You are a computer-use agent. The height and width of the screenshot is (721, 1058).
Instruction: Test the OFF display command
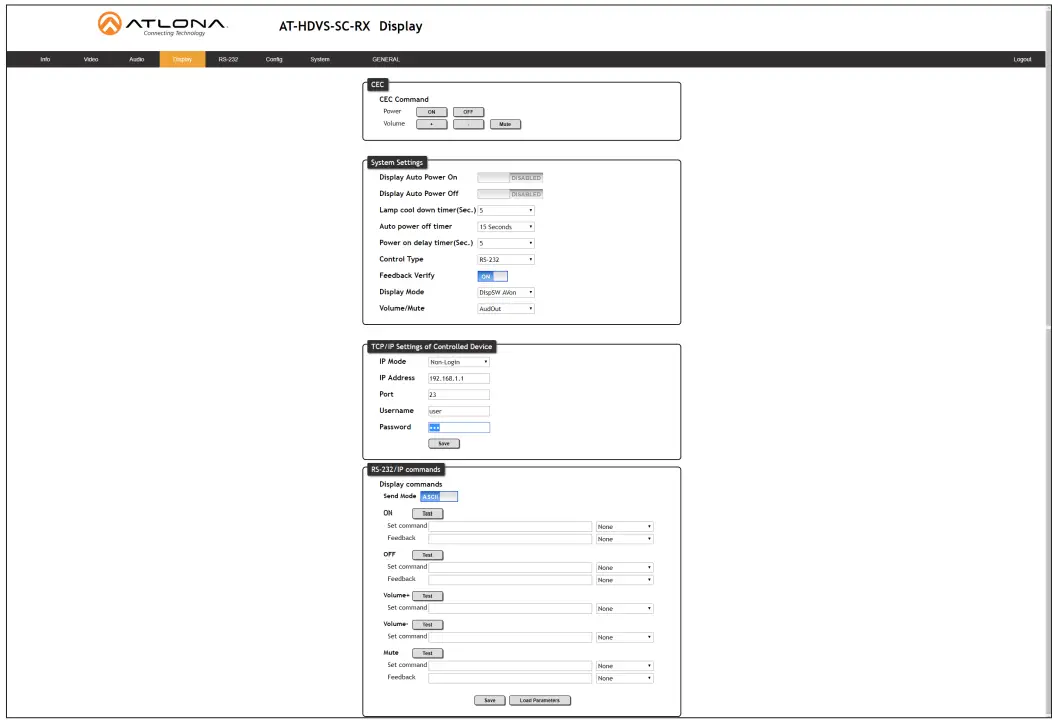428,555
